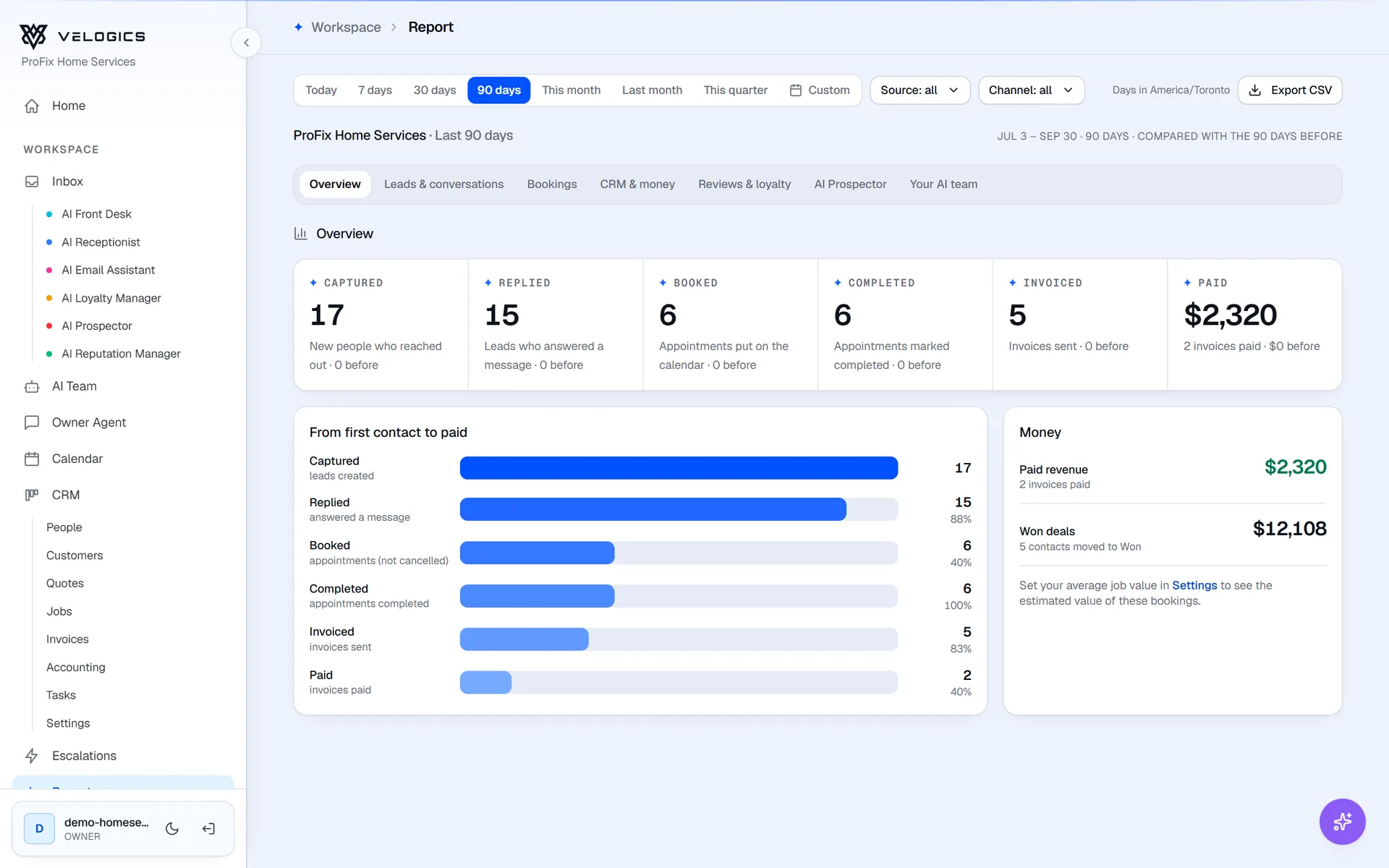
Task: Toggle dark mode with the moon icon
Action: (x=172, y=829)
